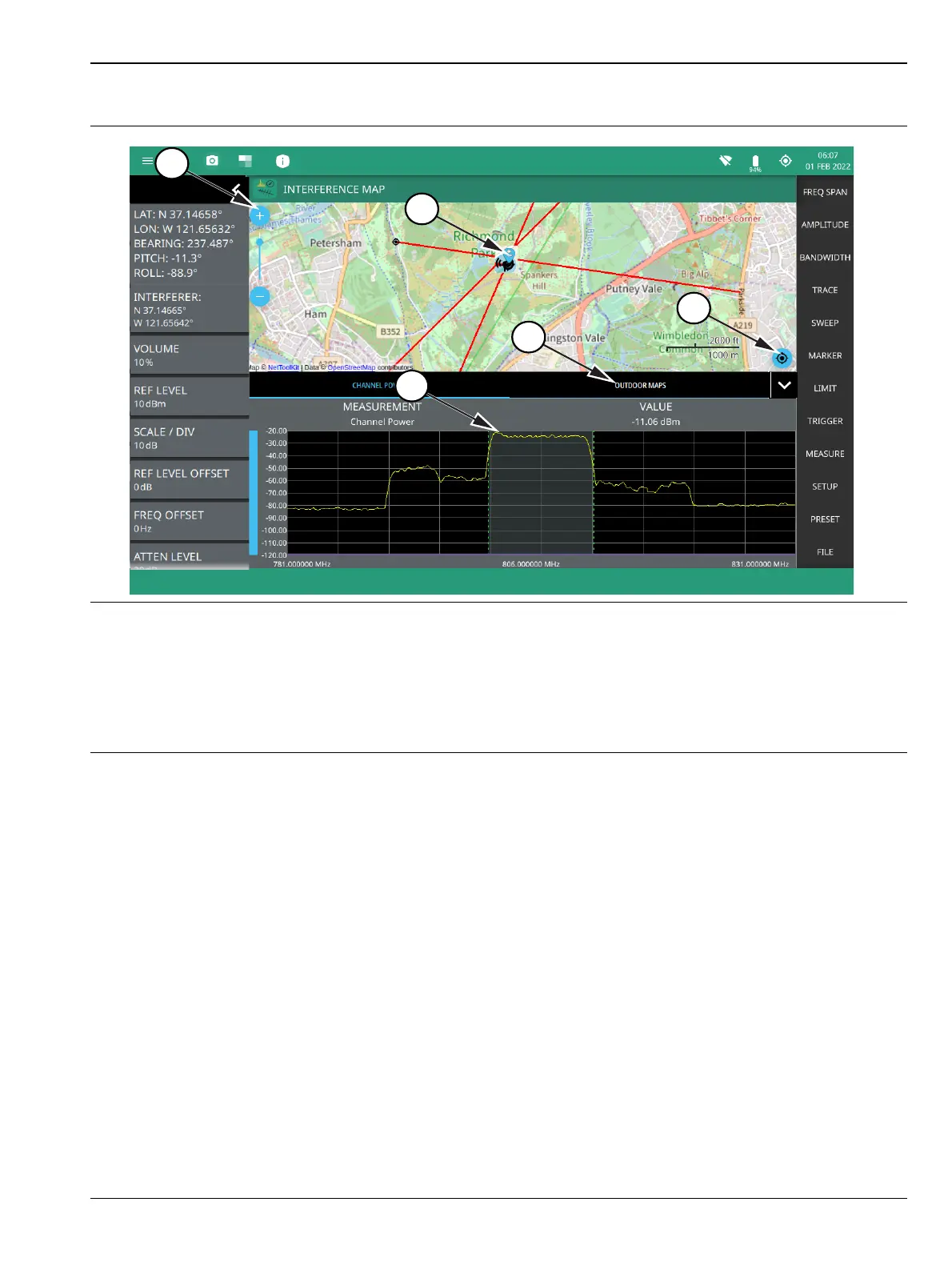This screenshot has width=952, height=1266.
Task: Click the blue amplitude bar beside spectrum
Action: [x=254, y=493]
